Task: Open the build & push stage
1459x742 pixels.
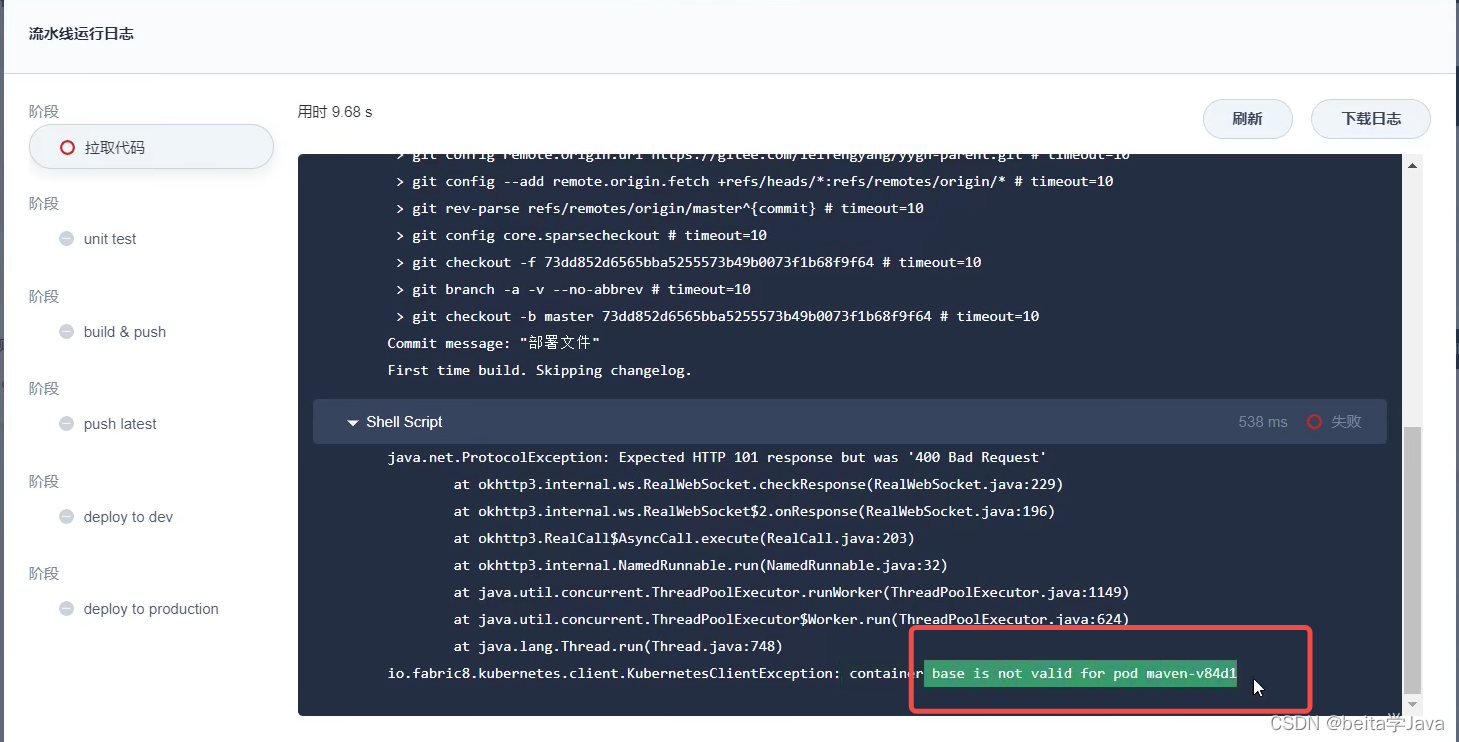Action: [125, 332]
